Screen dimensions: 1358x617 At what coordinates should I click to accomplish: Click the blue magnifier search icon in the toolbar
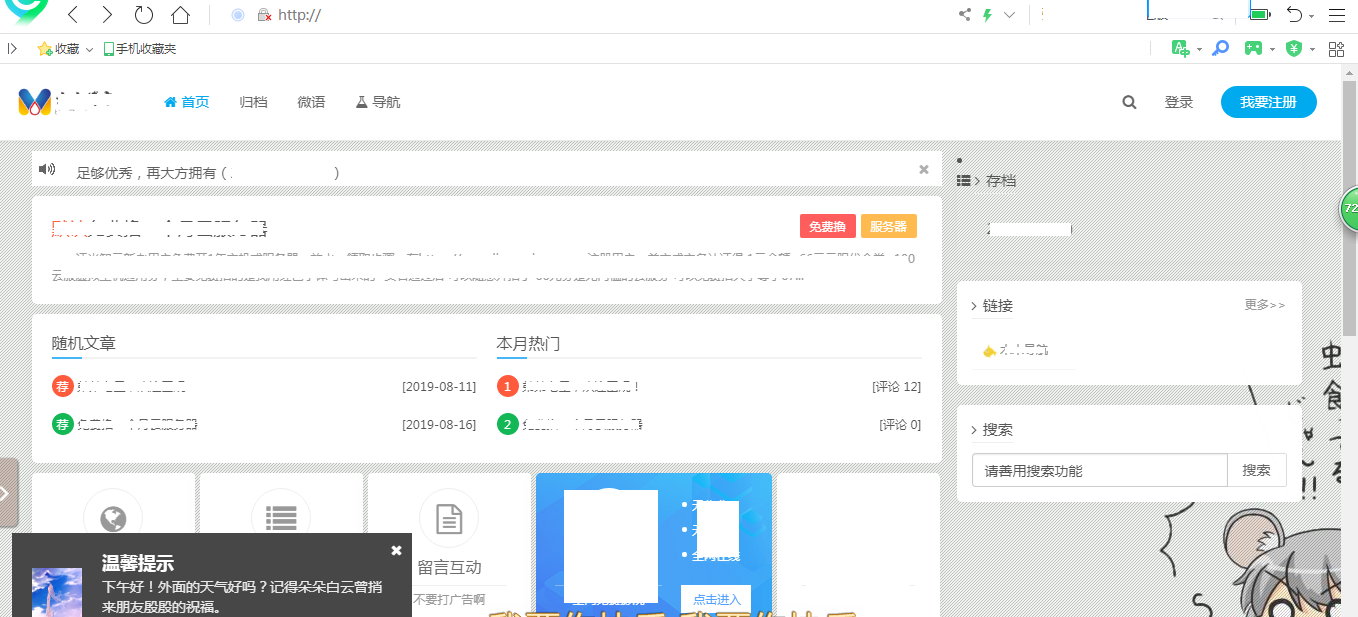tap(1220, 47)
